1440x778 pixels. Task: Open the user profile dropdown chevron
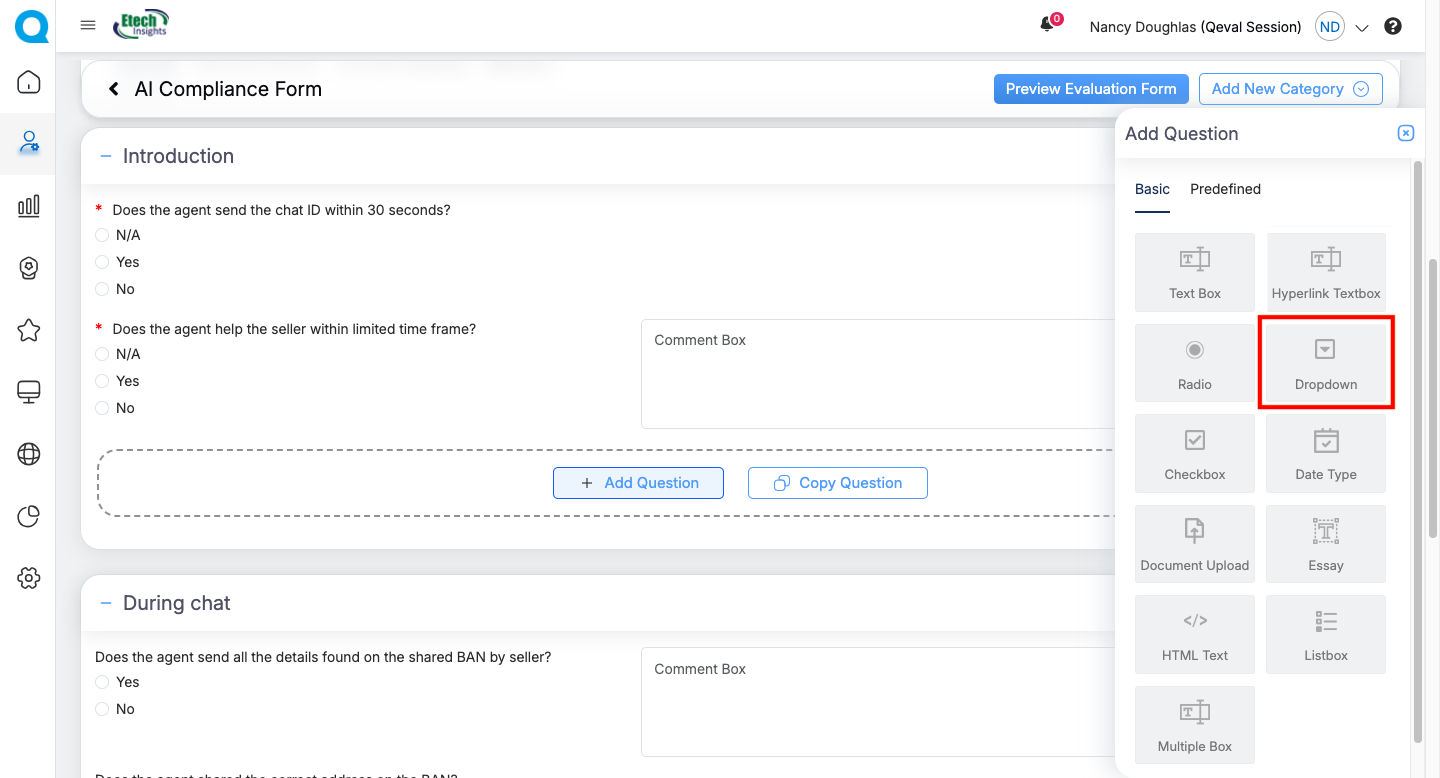coord(1361,28)
